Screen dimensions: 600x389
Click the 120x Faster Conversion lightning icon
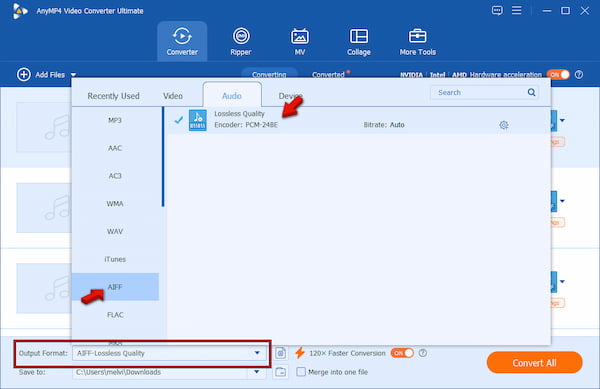pos(300,353)
